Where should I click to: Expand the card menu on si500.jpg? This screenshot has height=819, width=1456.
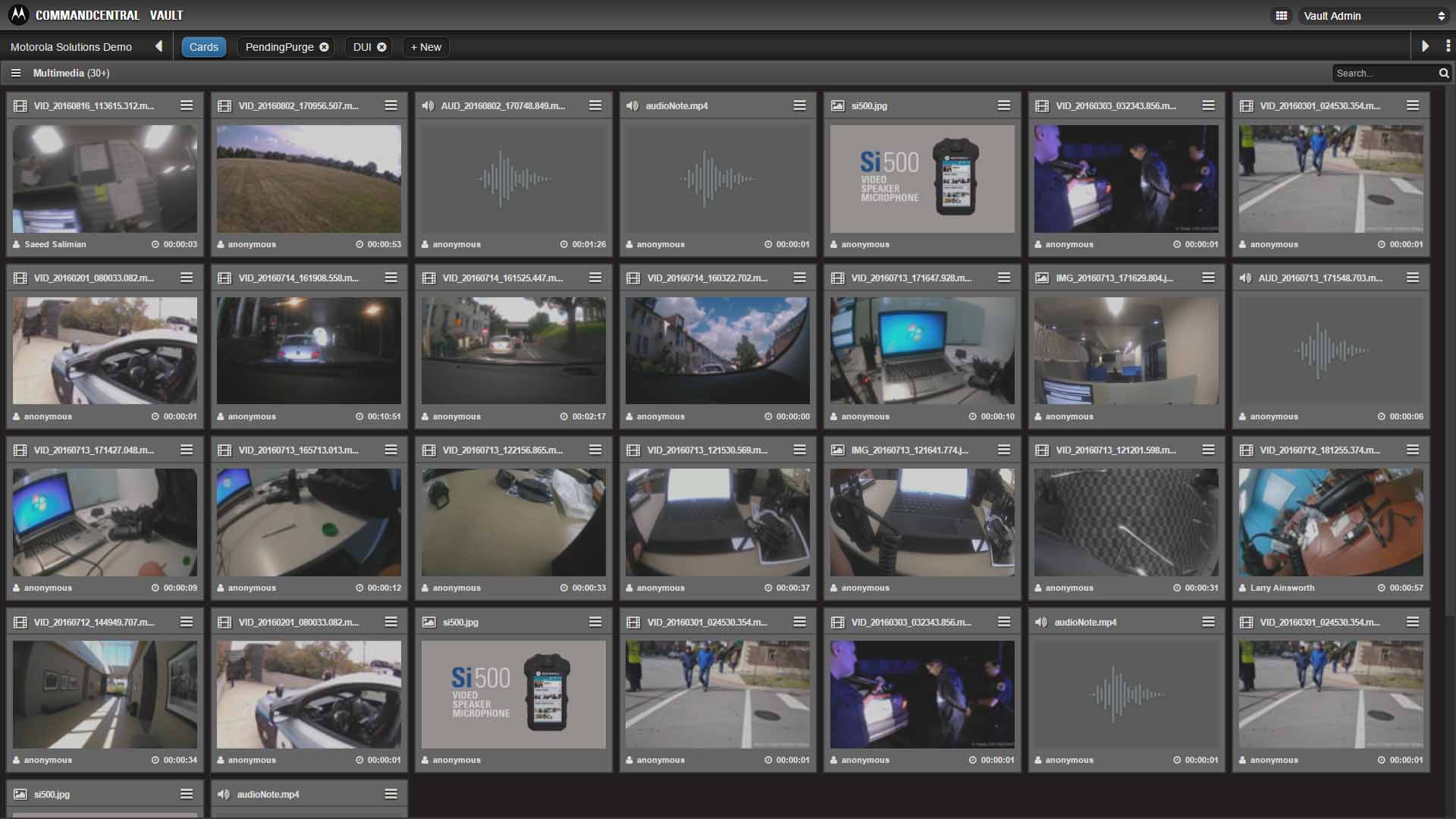1004,106
